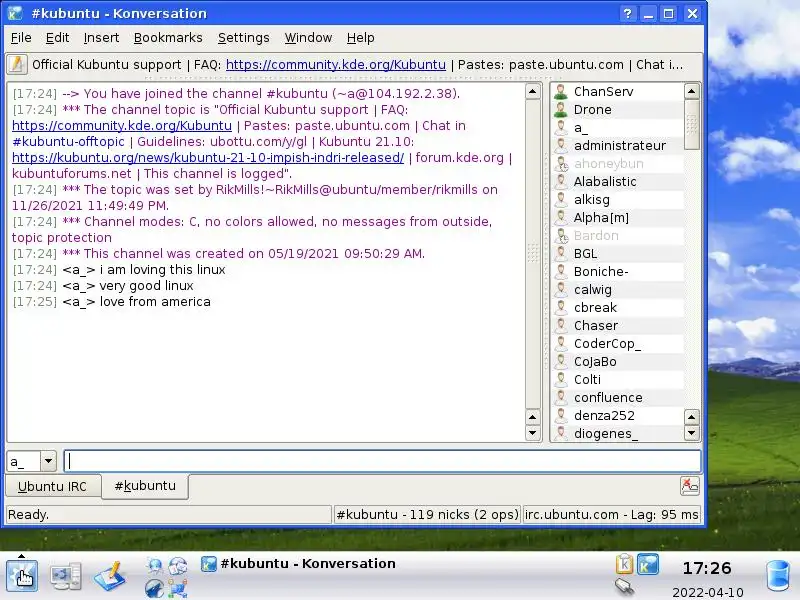Open the FAQ link in the topic bar

coord(336,65)
